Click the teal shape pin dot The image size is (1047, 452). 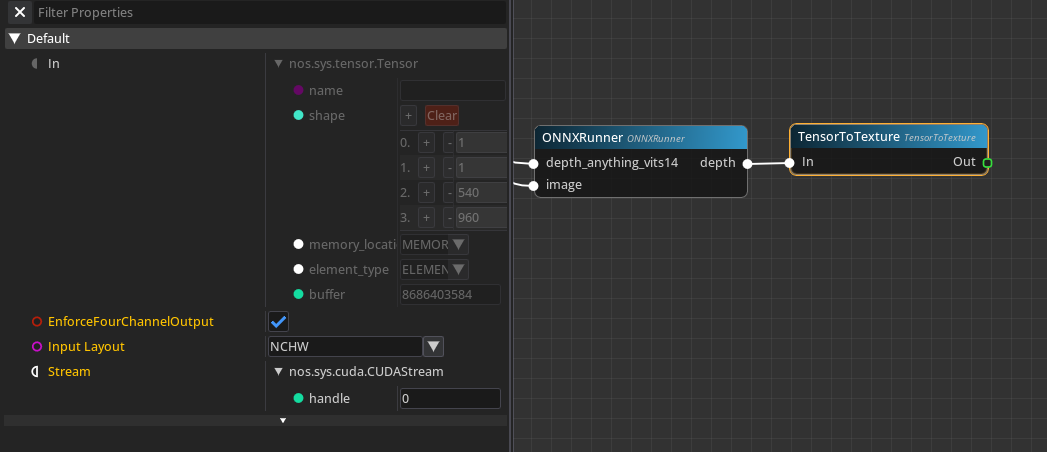[298, 116]
